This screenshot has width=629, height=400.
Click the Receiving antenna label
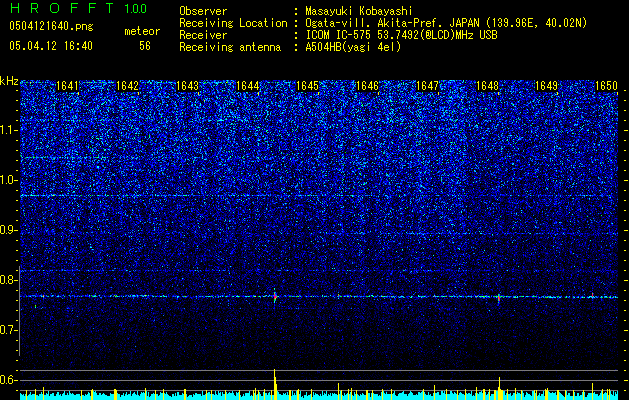point(230,47)
